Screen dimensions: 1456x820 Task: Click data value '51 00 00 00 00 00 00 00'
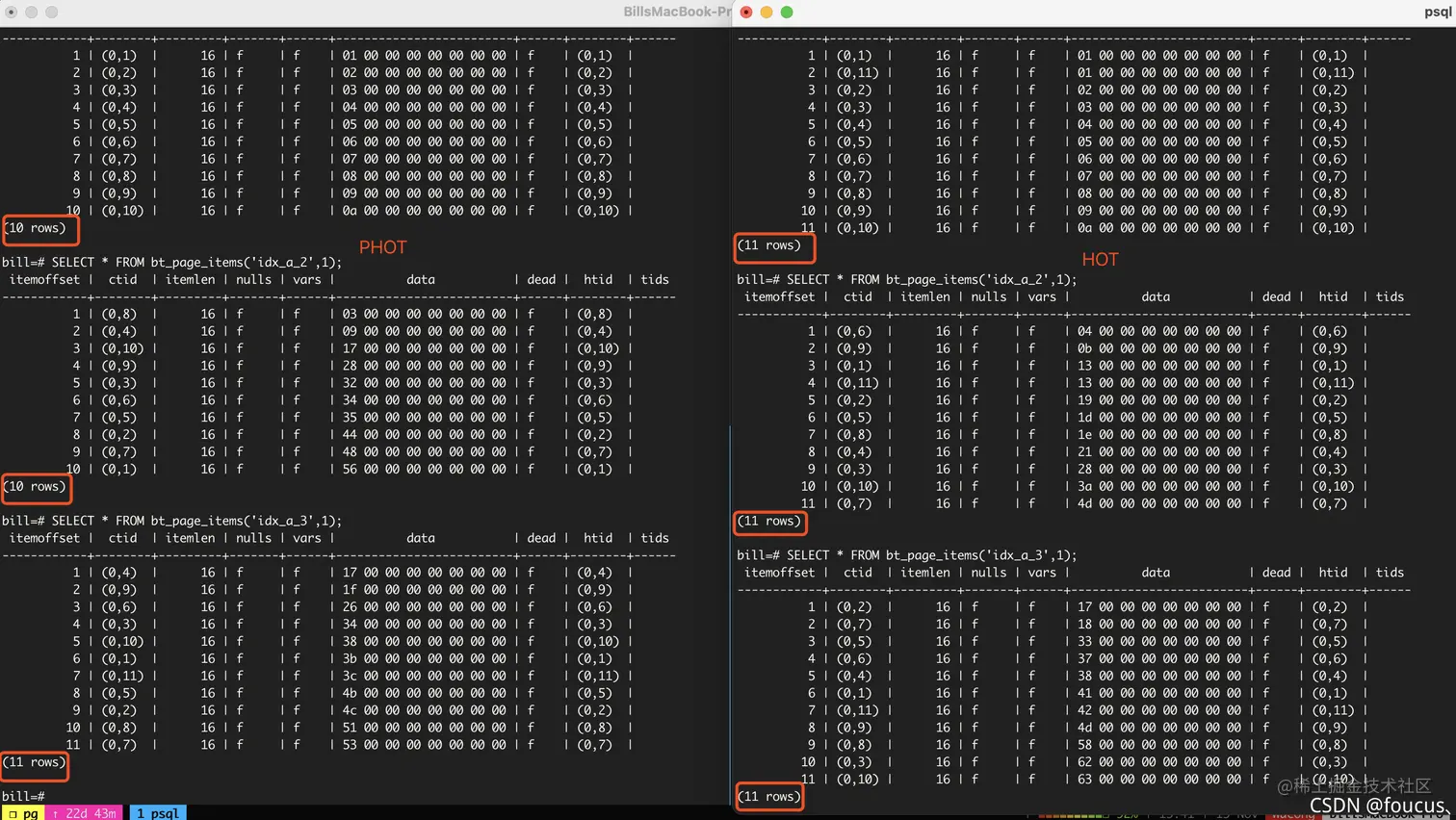point(424,728)
